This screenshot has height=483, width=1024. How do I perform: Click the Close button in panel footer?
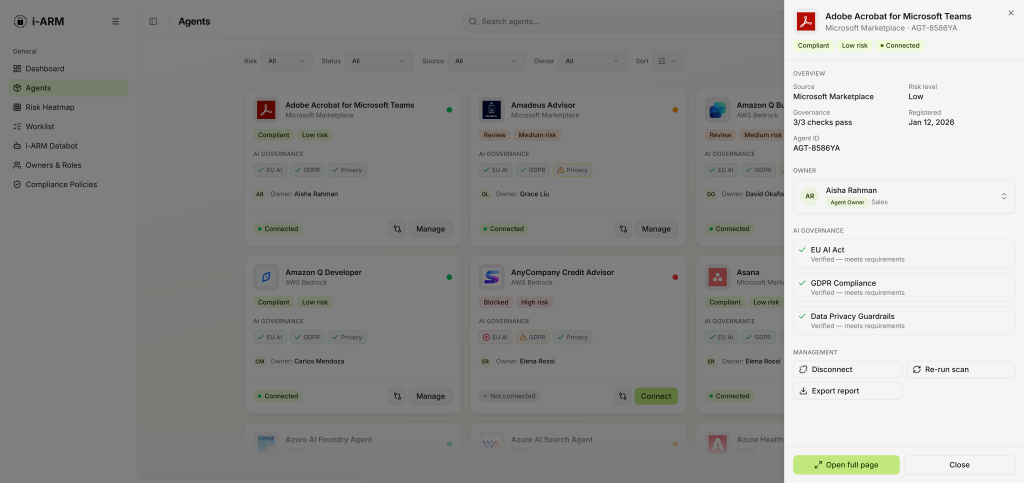click(x=959, y=465)
